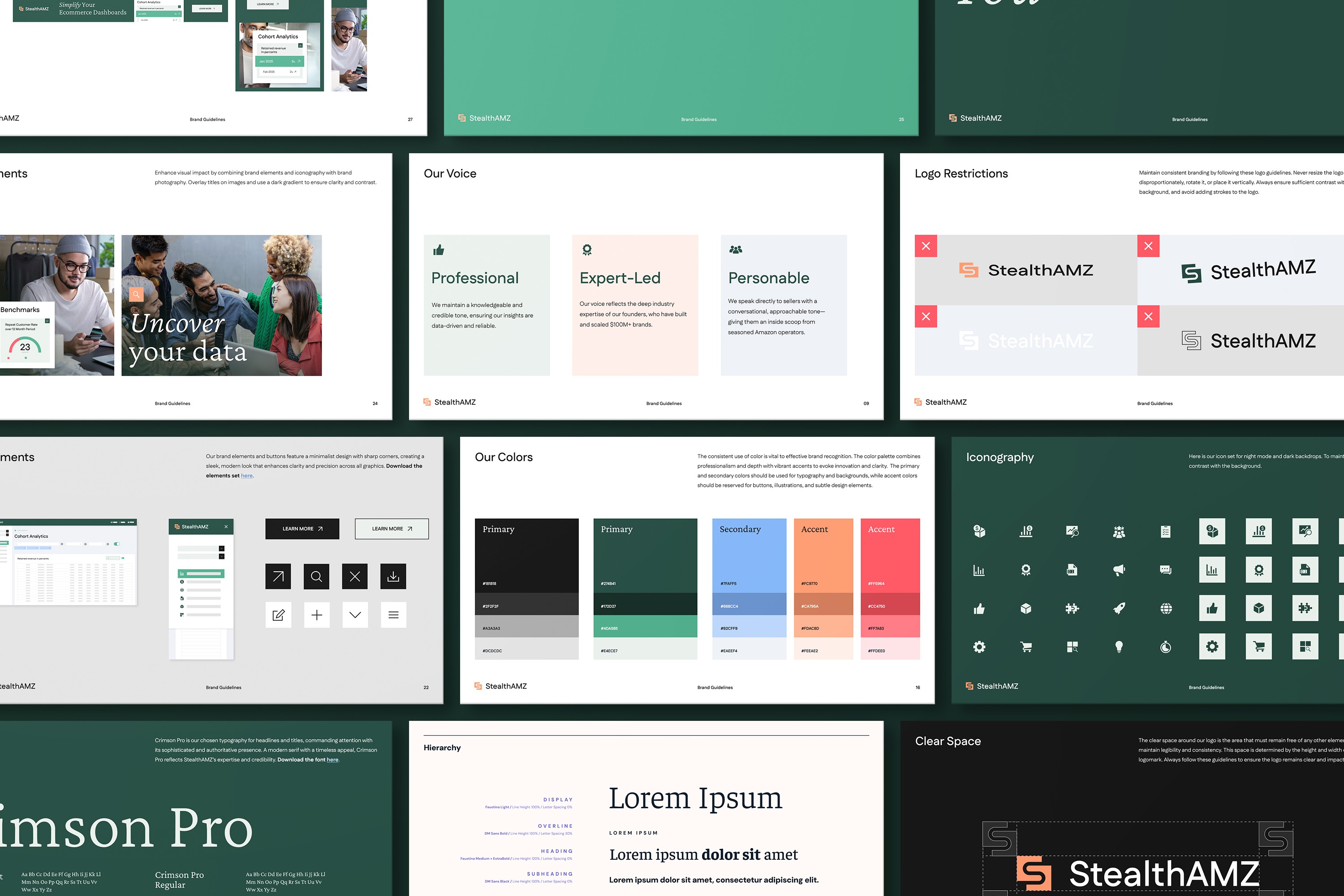Viewport: 1344px width, 896px height.
Task: Open the lower dropdown in StealthAMZ mobile menu
Action: click(x=201, y=556)
